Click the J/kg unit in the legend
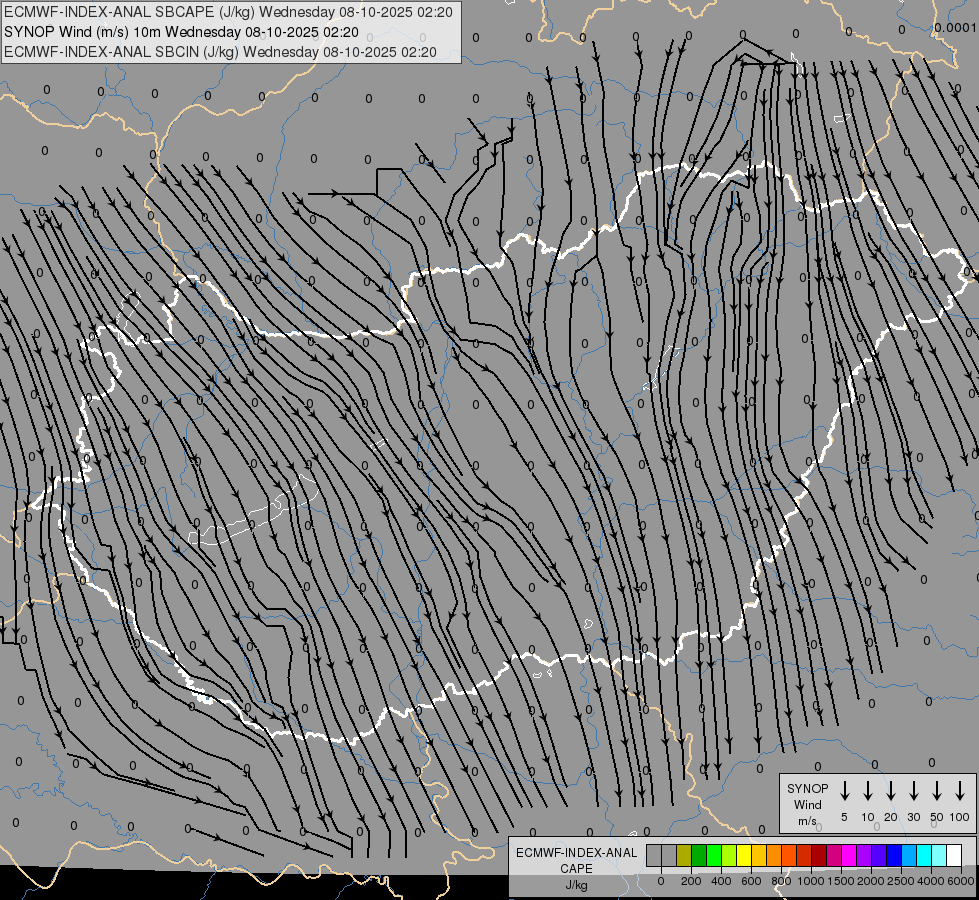This screenshot has width=979, height=900. (576, 885)
